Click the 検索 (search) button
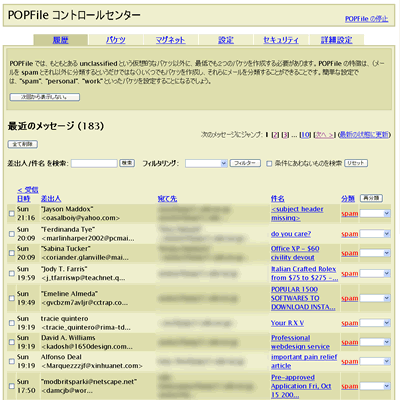 [127, 163]
